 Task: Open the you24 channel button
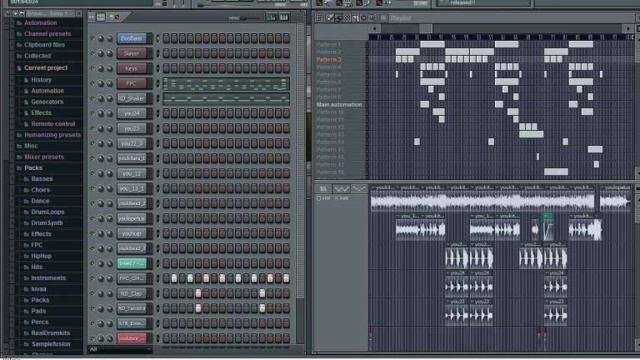(132, 113)
